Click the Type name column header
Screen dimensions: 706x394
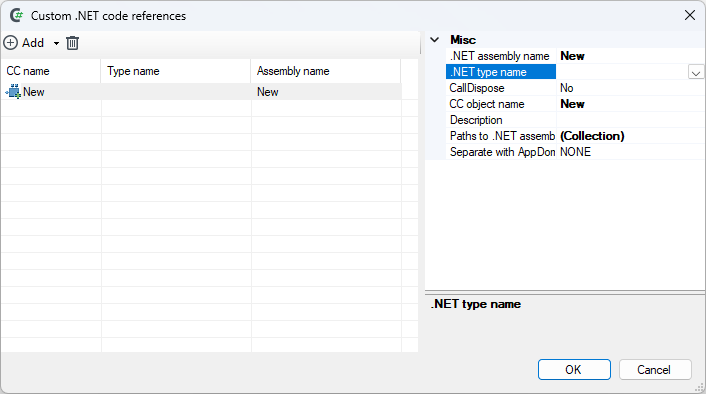pyautogui.click(x=176, y=71)
